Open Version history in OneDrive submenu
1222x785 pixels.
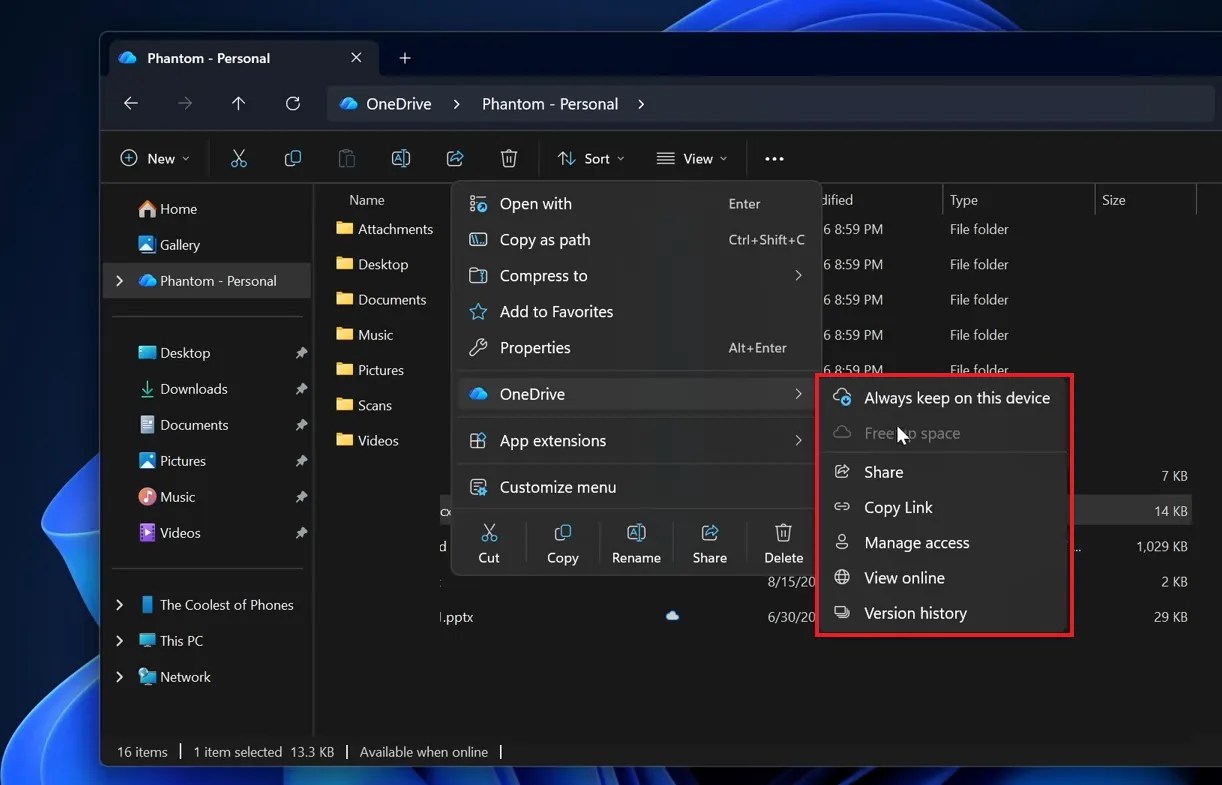(x=944, y=613)
